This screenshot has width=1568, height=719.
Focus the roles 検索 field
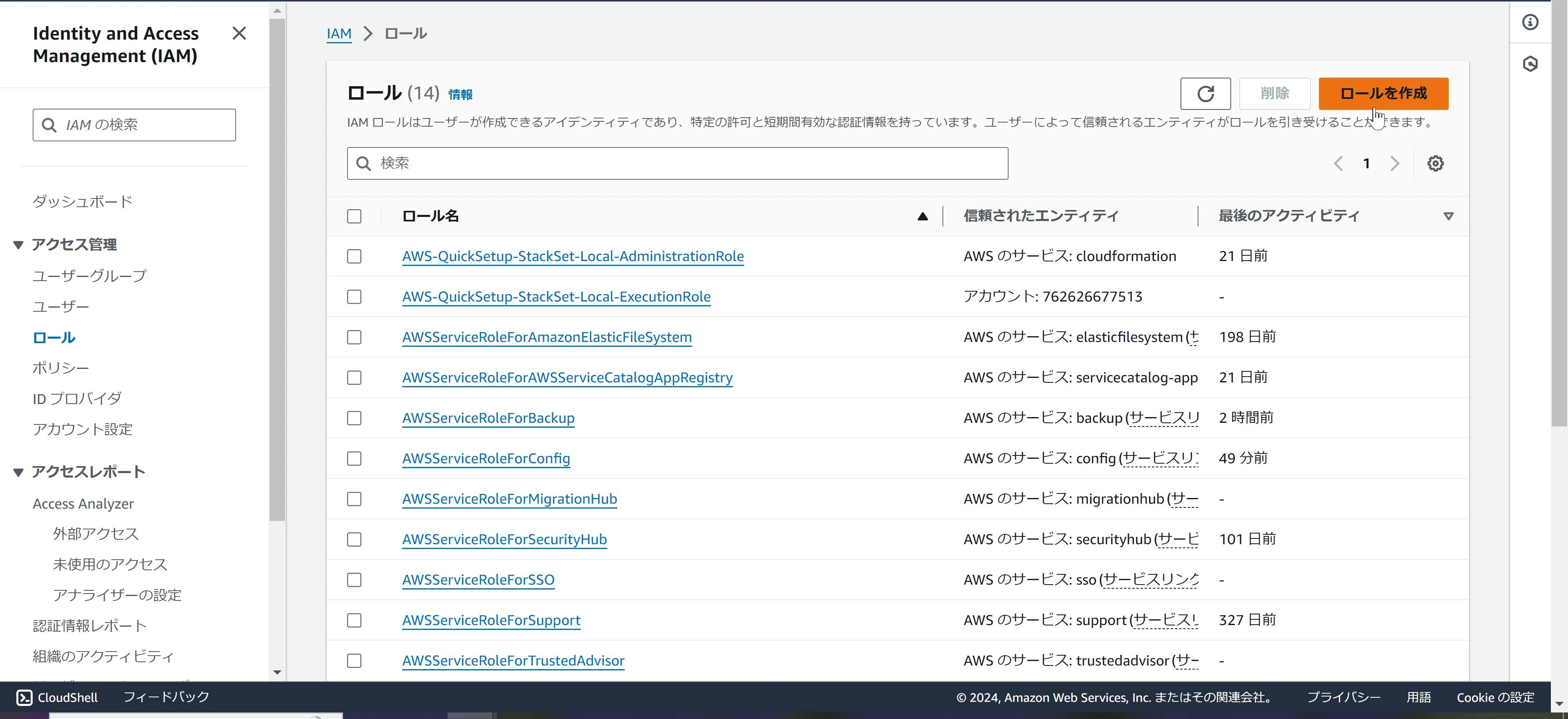[x=677, y=163]
